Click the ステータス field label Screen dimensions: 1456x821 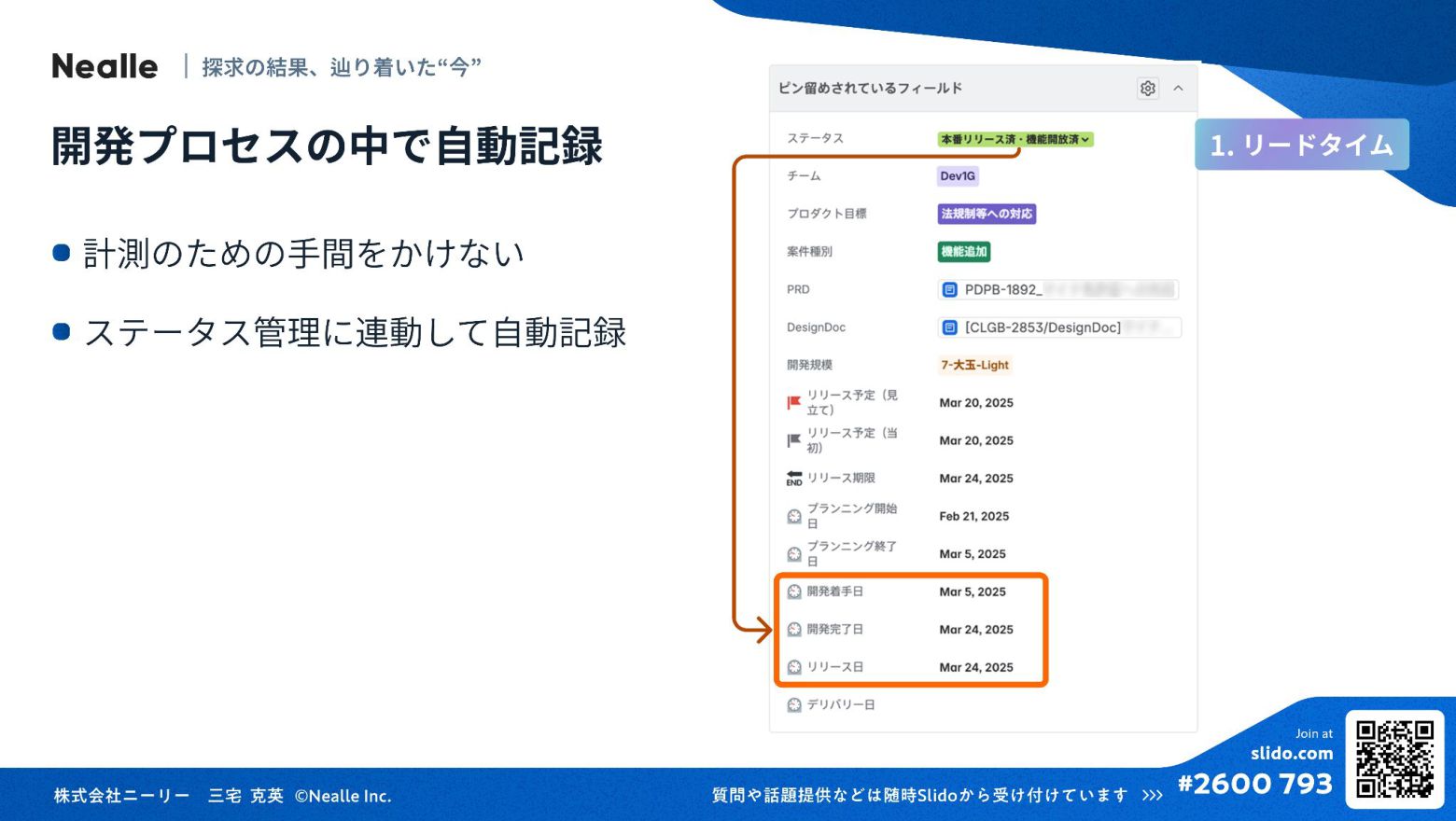pyautogui.click(x=815, y=138)
